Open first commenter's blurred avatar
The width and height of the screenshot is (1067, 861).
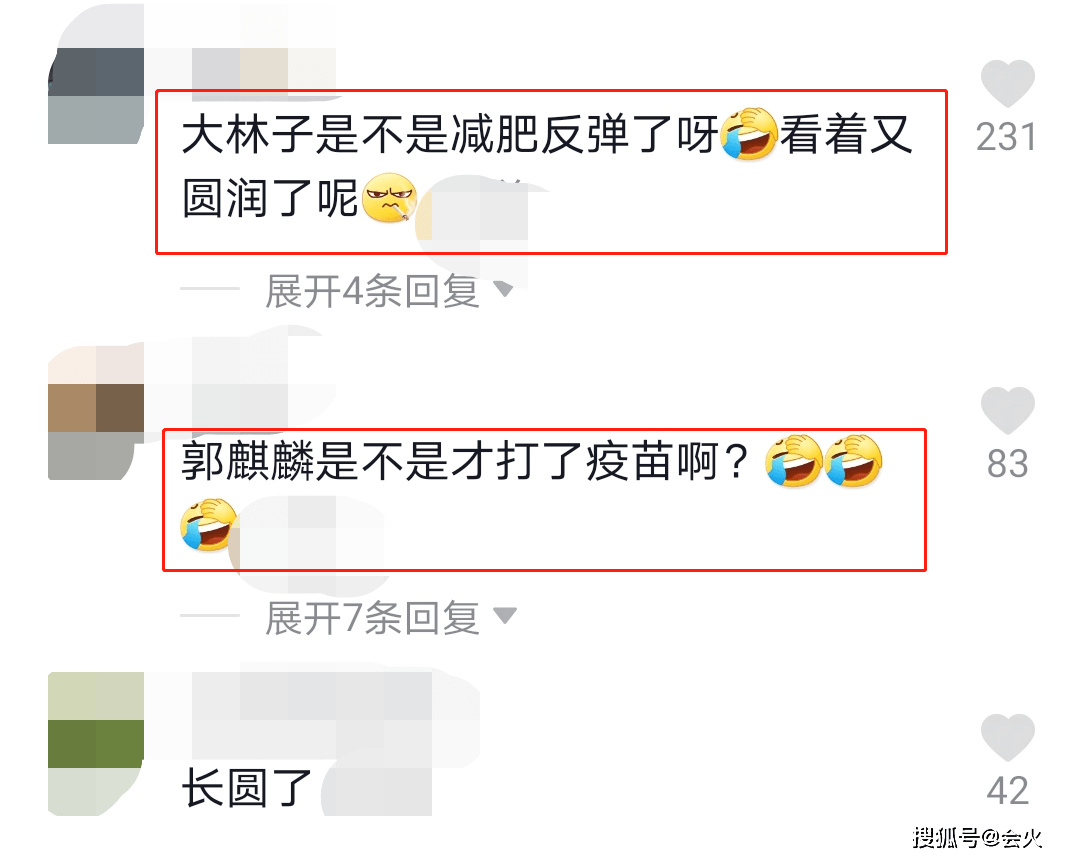[x=96, y=95]
